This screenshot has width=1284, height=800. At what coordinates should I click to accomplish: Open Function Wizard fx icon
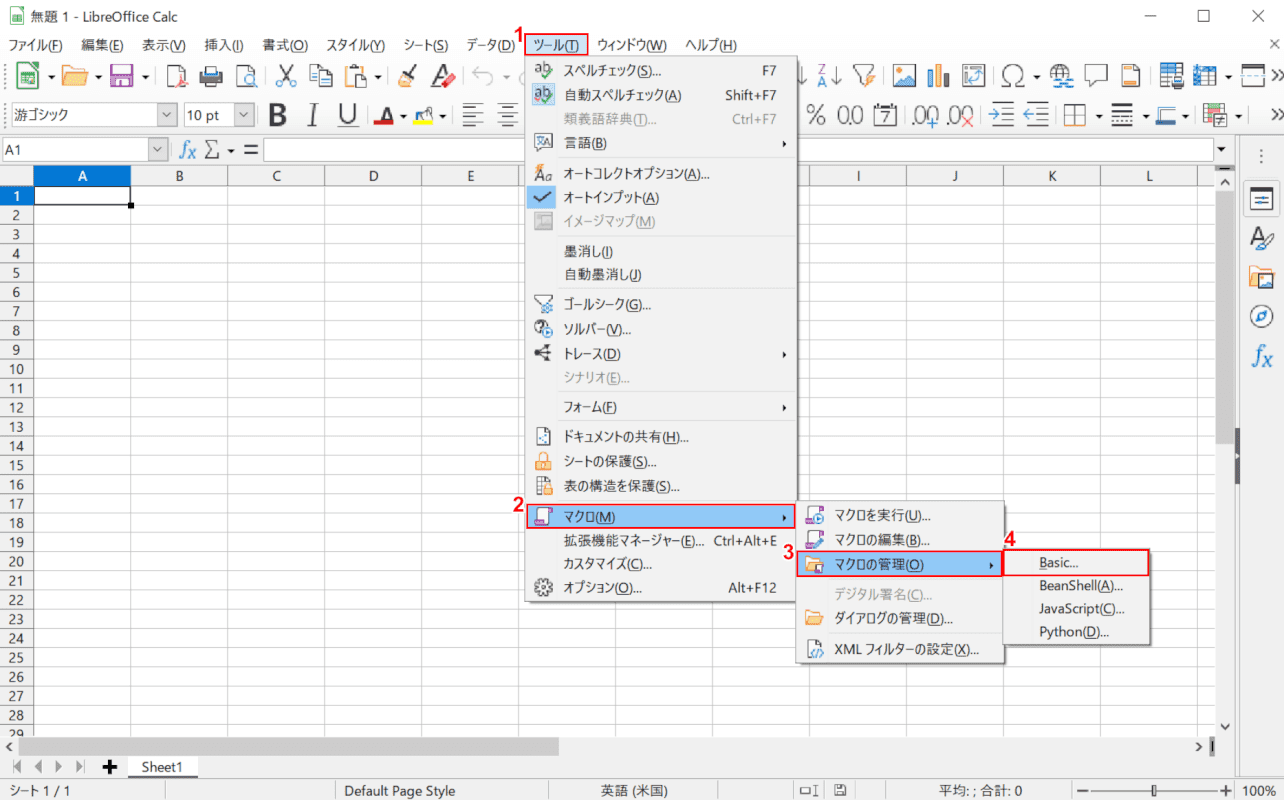click(x=187, y=150)
